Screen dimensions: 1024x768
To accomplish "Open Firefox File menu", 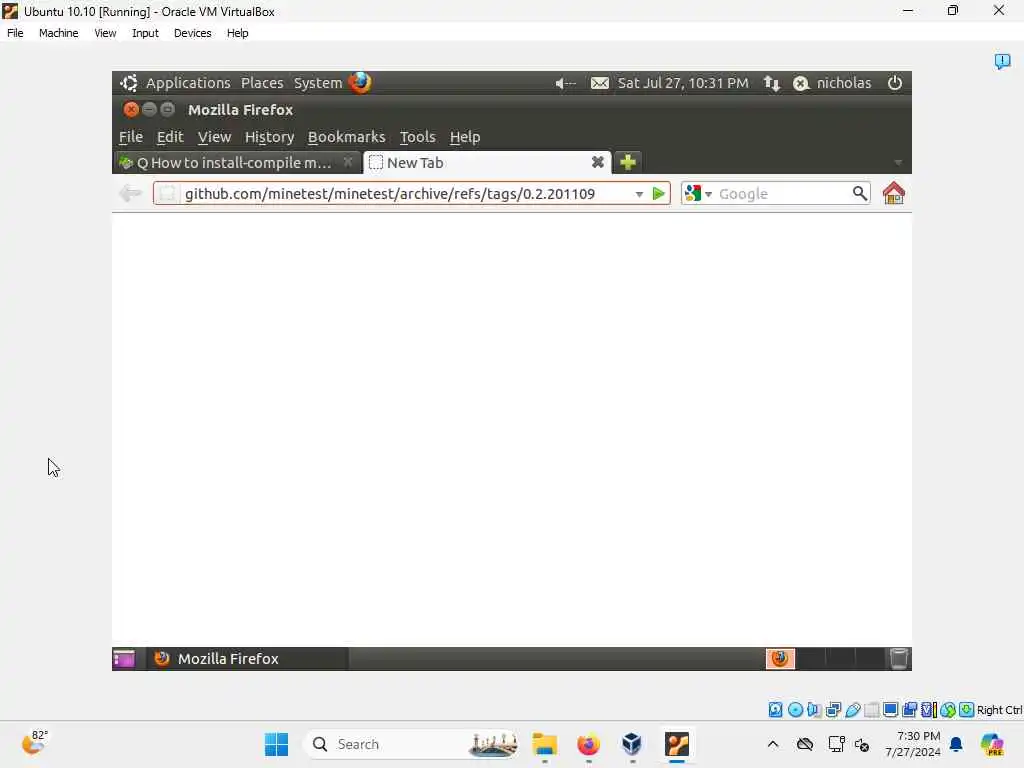I will [x=131, y=136].
